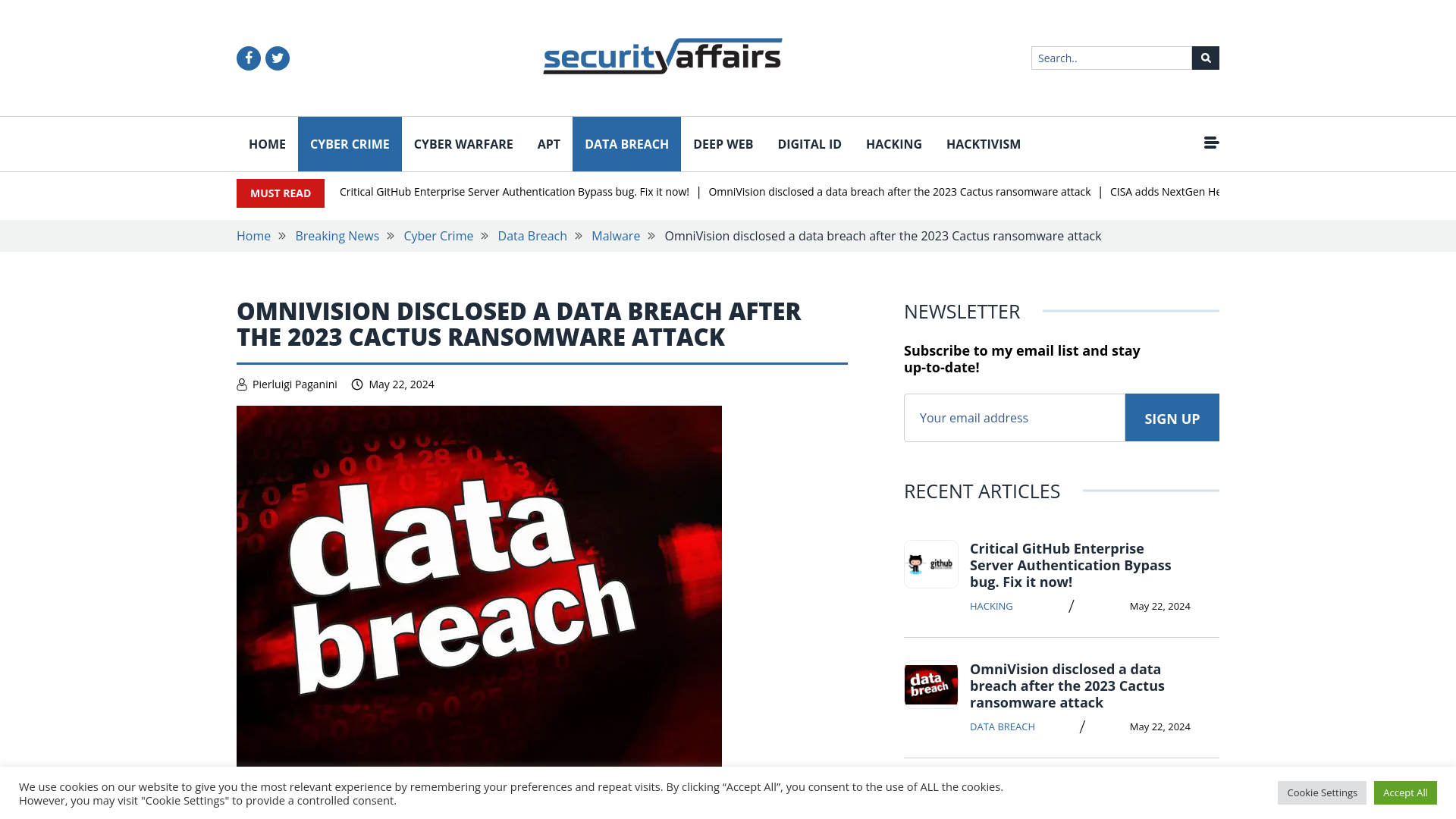This screenshot has height=819, width=1456.
Task: Click the SIGN UP button
Action: [1172, 417]
